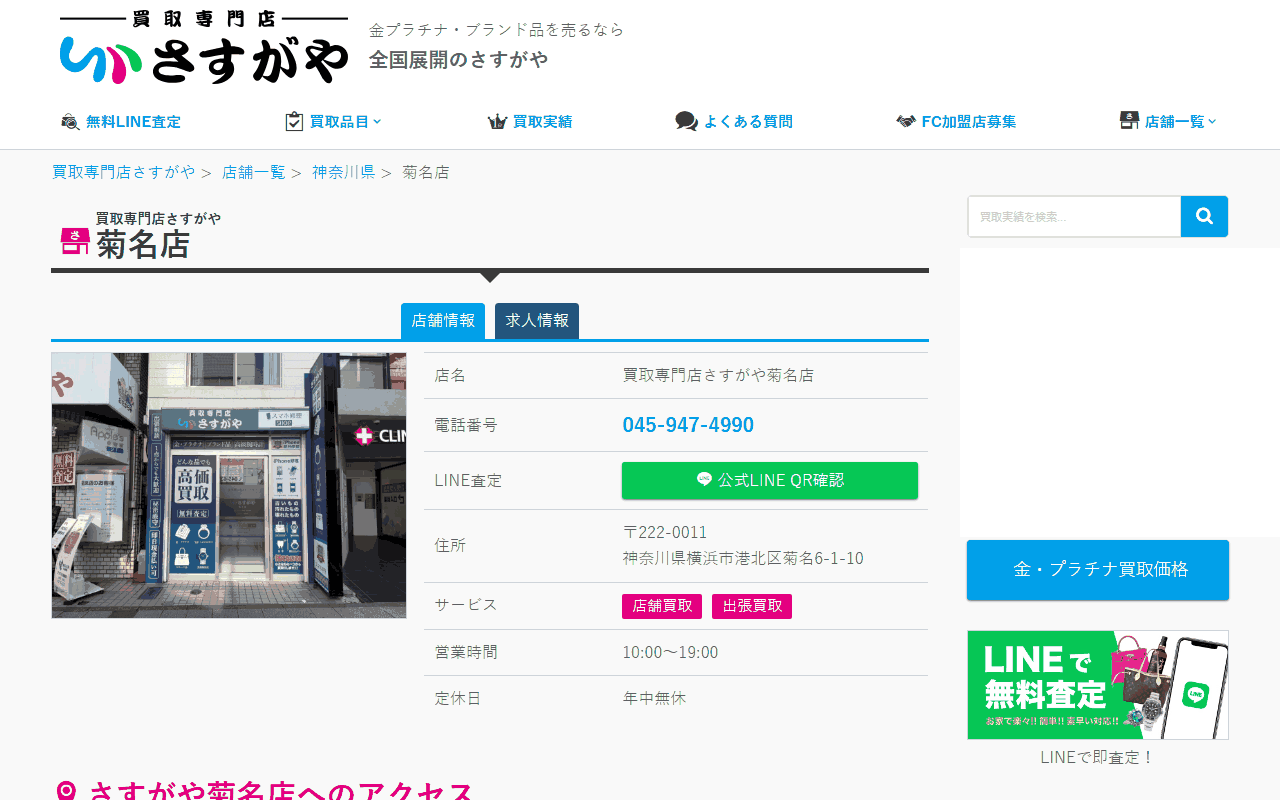The image size is (1280, 800).
Task: Click 出張買取 service tag
Action: (752, 606)
